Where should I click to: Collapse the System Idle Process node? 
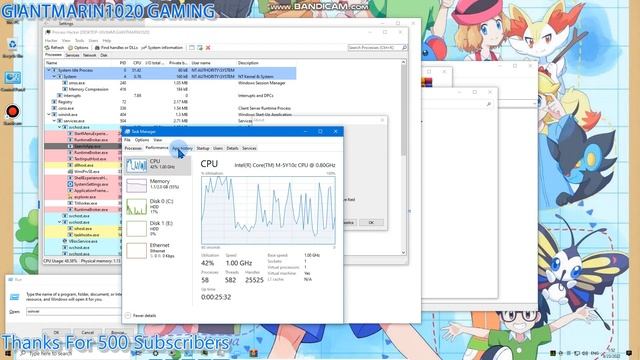click(49, 70)
